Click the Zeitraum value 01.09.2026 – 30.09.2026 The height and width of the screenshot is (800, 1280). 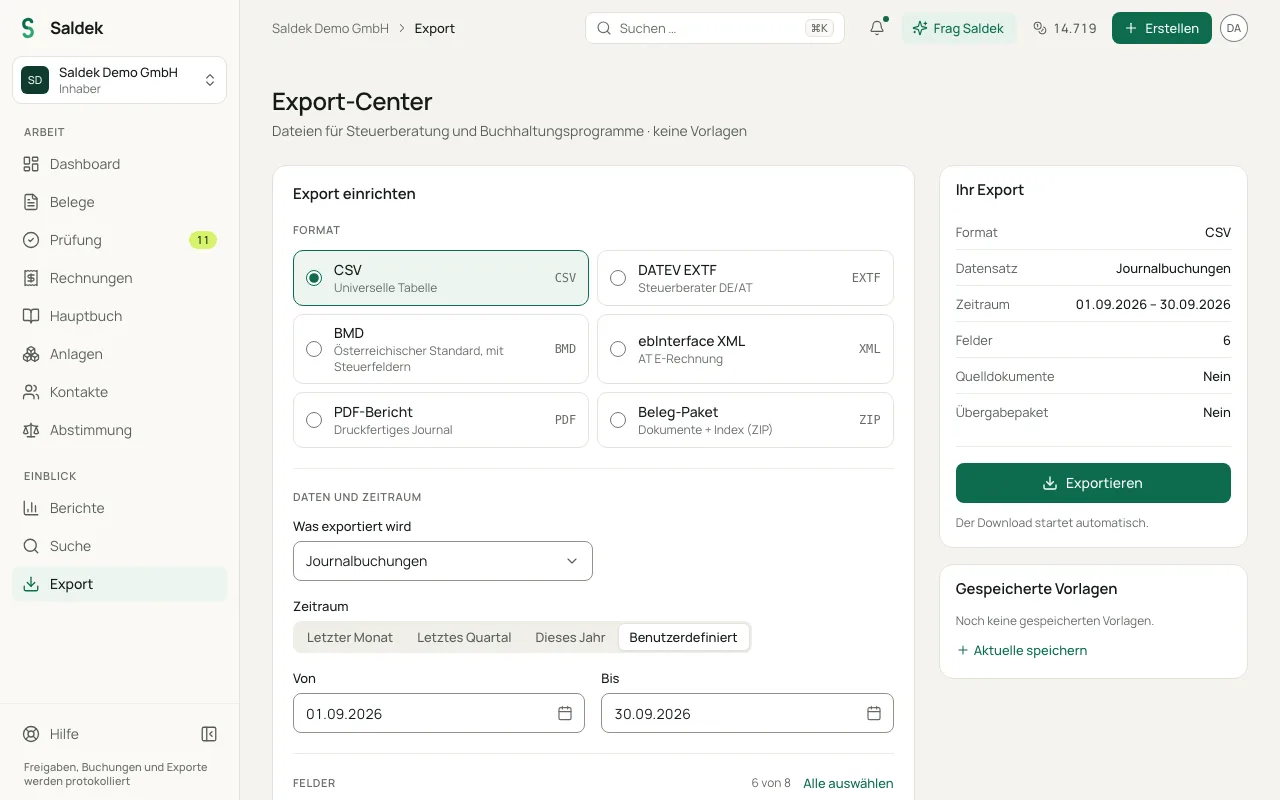point(1153,304)
